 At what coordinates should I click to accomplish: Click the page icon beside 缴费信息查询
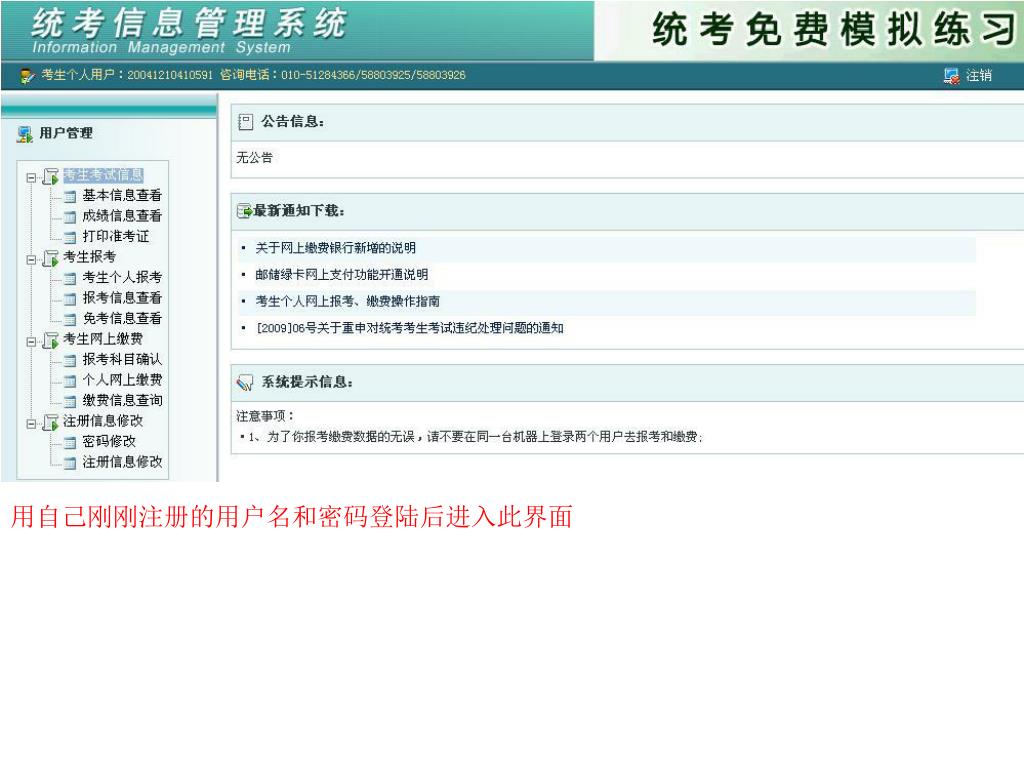70,402
